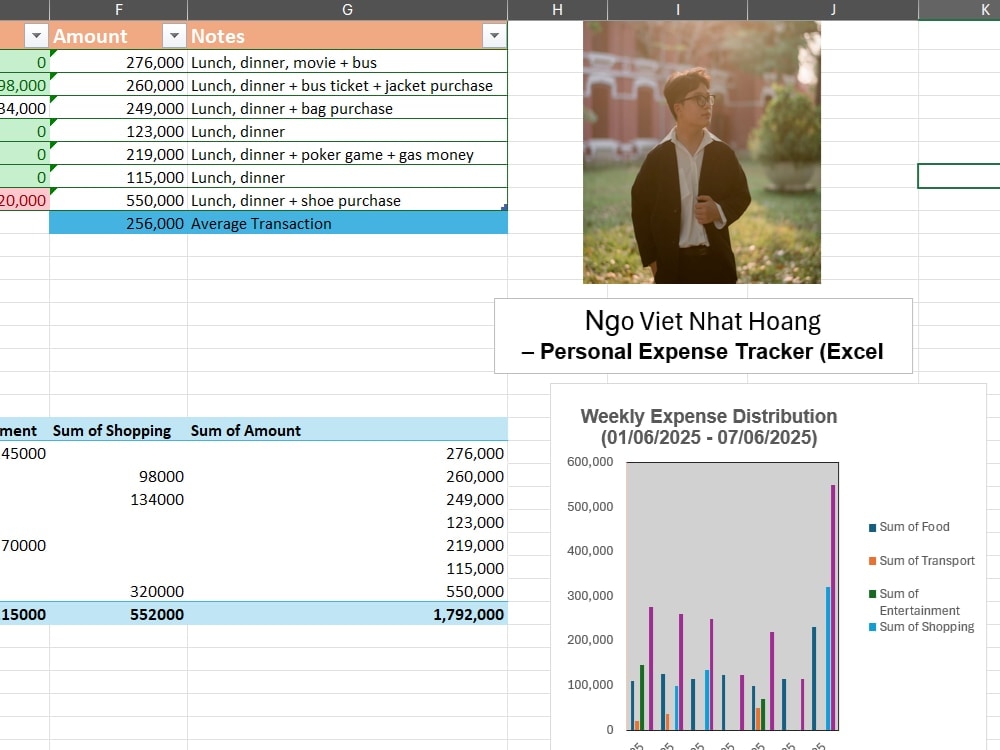
Task: Click the Sum of Transport legend entry
Action: [922, 560]
